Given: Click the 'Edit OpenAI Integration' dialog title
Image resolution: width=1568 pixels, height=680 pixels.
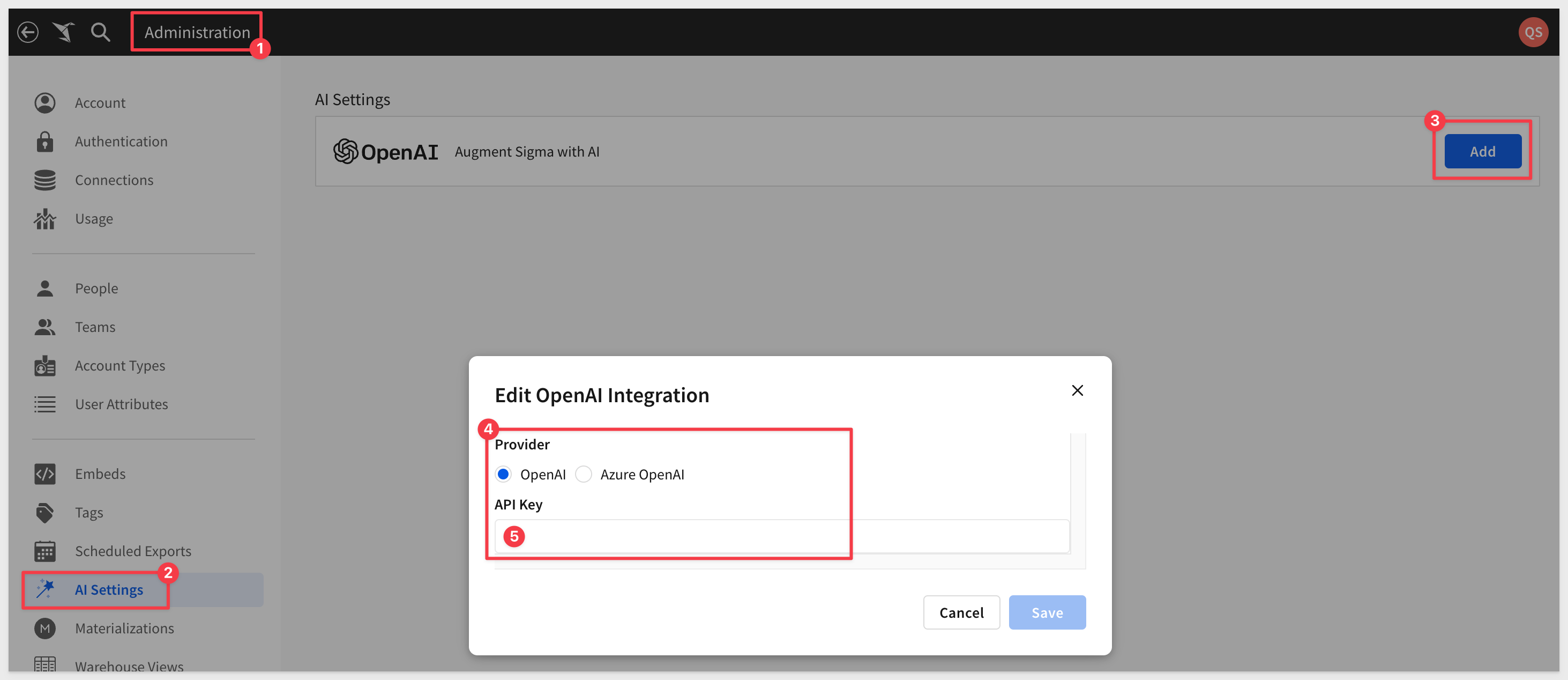Looking at the screenshot, I should pos(601,395).
